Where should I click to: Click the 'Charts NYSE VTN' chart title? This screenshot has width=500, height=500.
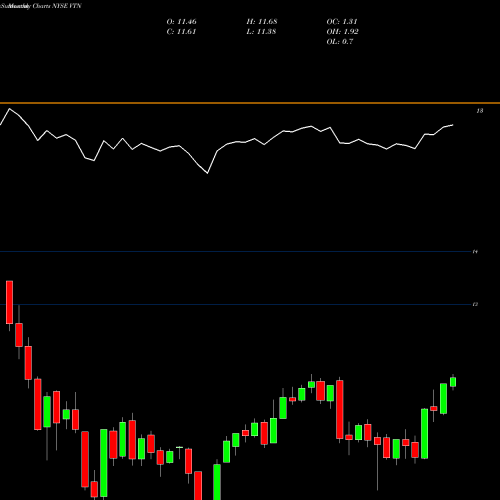click(57, 6)
